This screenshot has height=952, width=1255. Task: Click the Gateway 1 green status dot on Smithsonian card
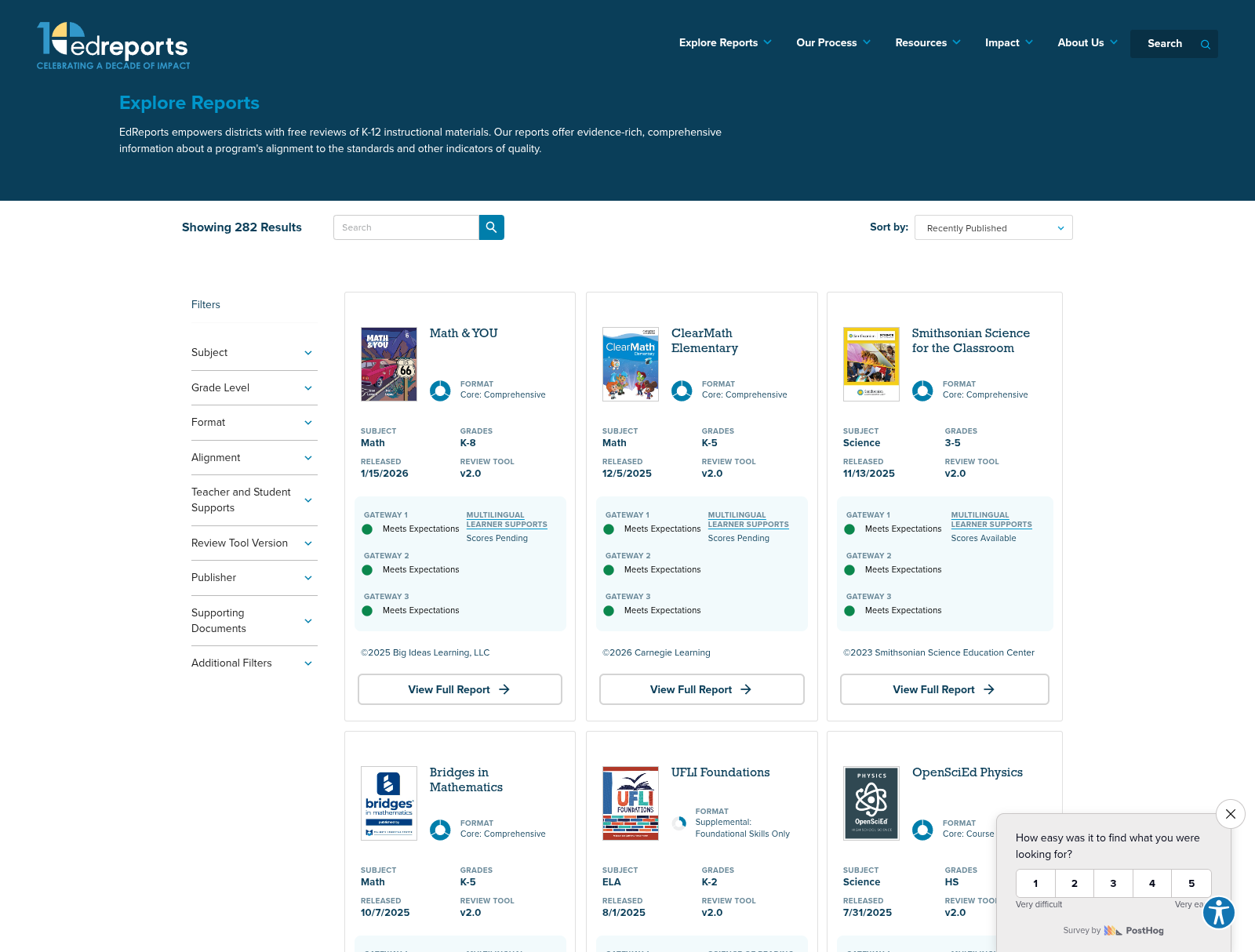pos(849,529)
